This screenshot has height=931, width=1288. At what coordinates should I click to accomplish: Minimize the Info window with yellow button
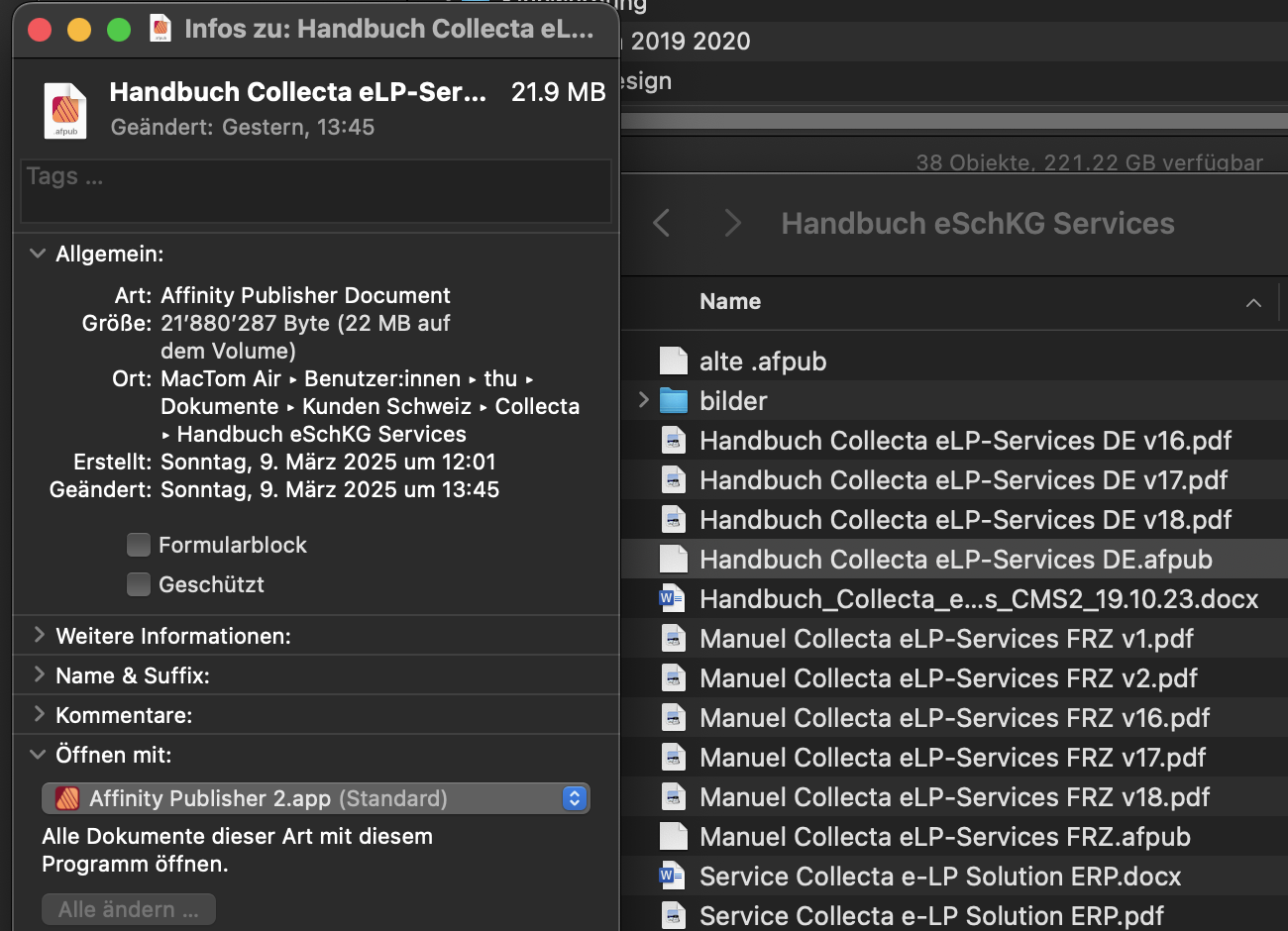79,30
